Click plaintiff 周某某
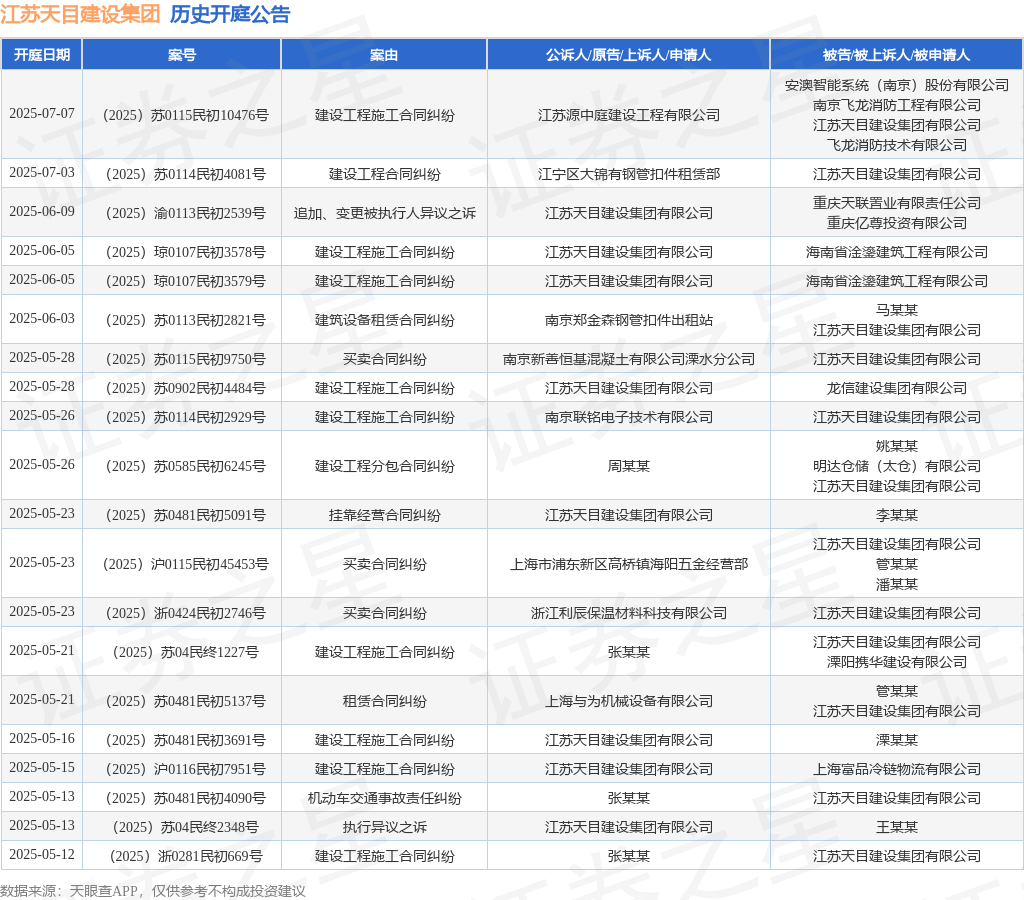 (629, 466)
